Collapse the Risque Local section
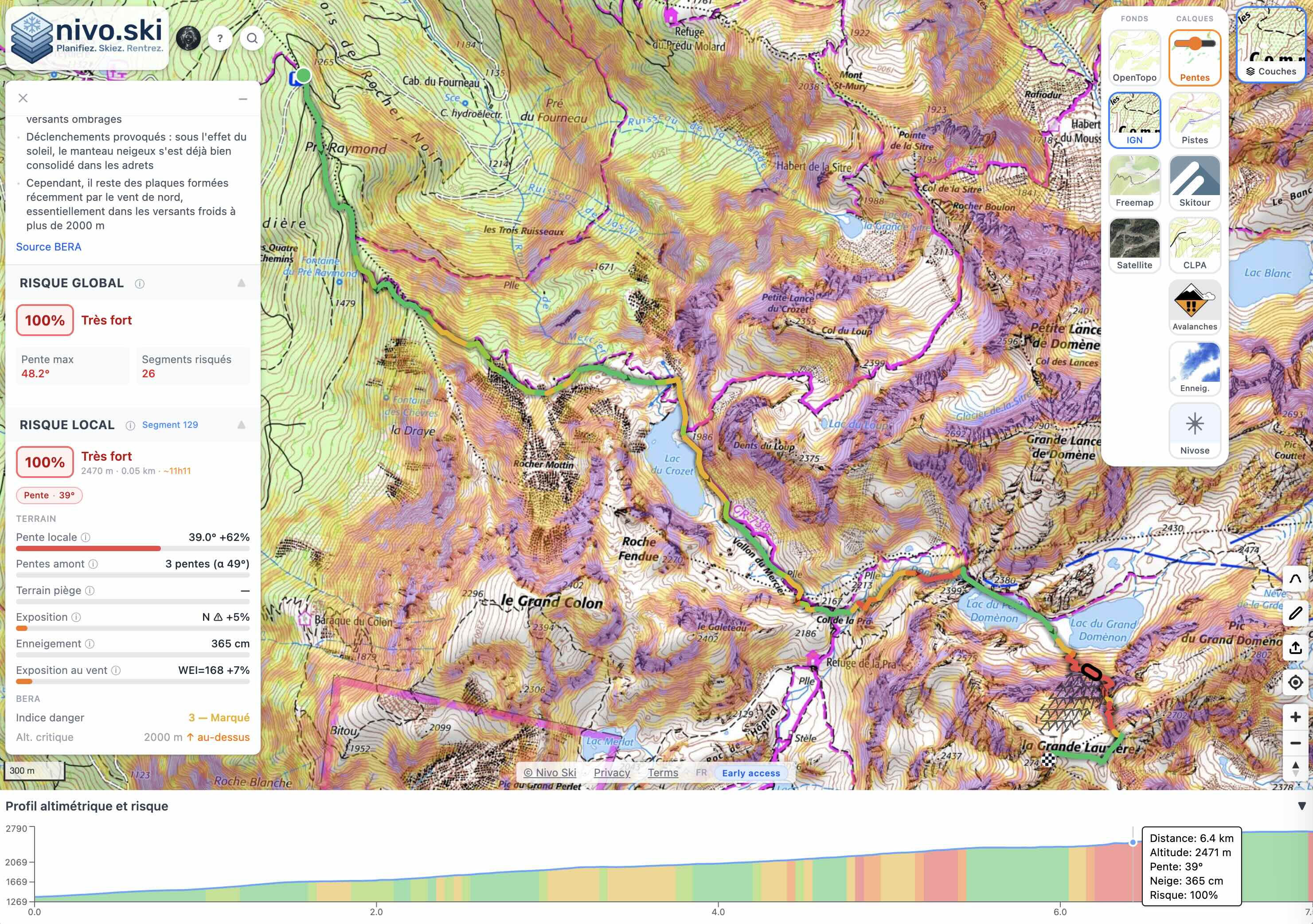The image size is (1313, 924). coord(241,425)
